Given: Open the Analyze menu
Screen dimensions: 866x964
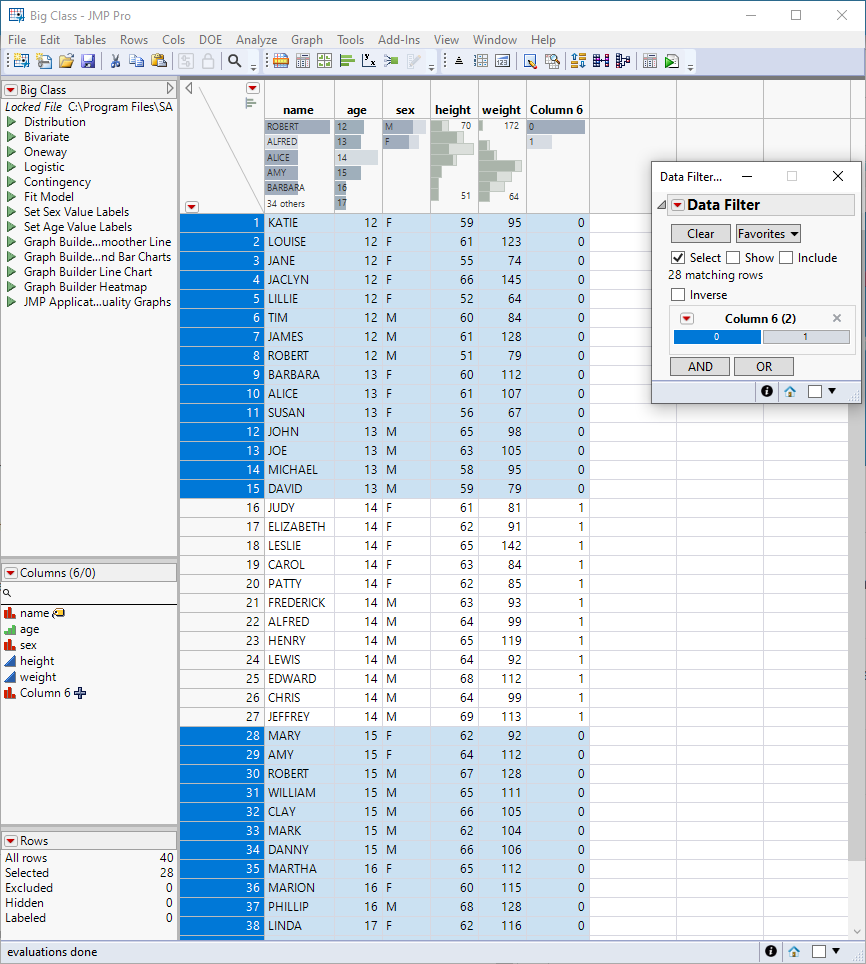Looking at the screenshot, I should click(x=256, y=40).
